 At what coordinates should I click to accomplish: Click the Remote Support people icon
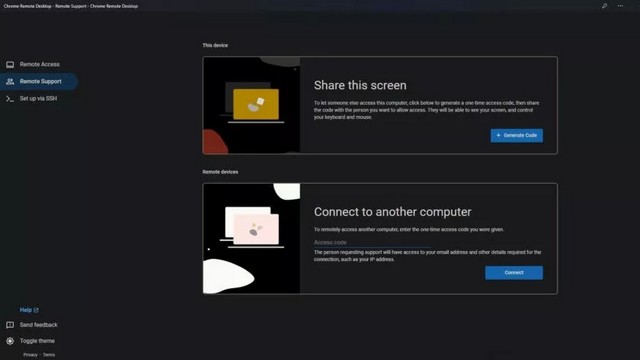coord(10,81)
